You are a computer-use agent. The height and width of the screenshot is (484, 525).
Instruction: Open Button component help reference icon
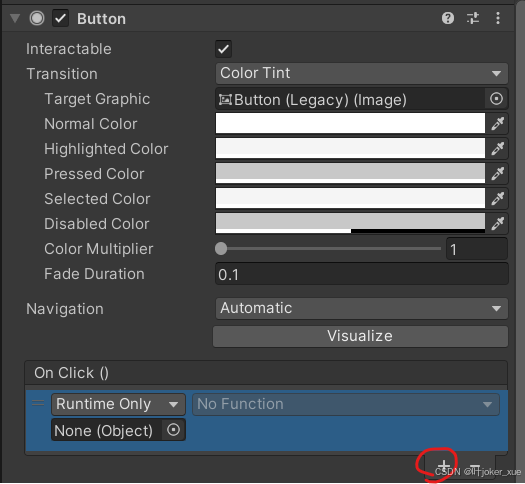click(x=448, y=18)
